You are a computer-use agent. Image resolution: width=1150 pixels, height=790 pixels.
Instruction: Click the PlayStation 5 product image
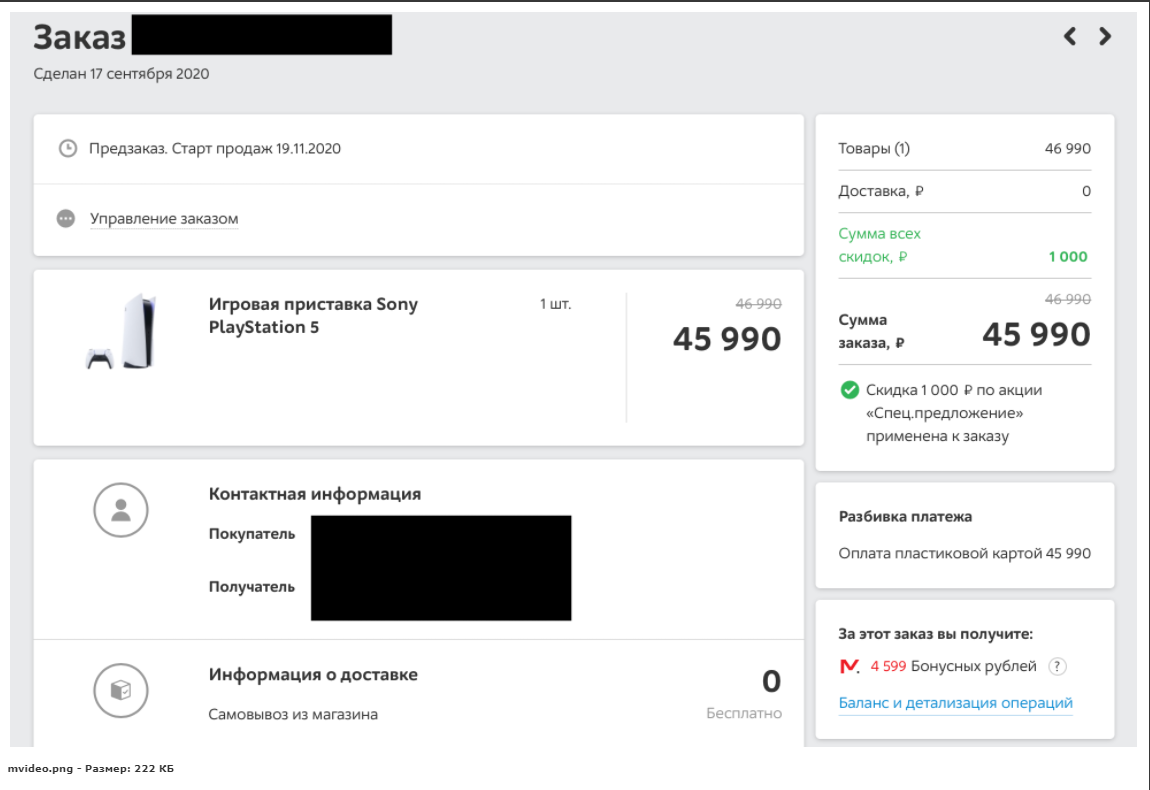click(x=122, y=332)
